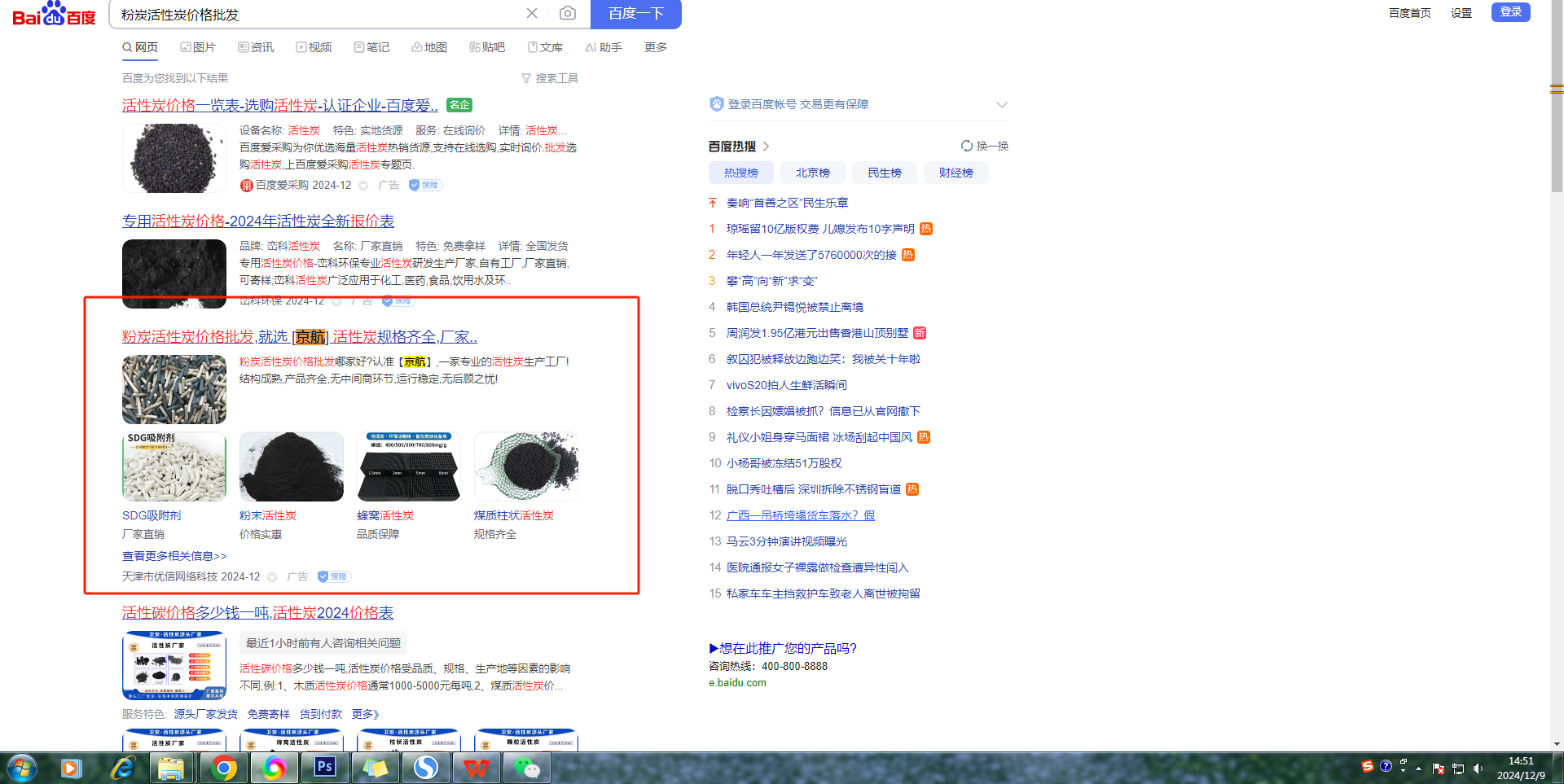Click 查看更多相关信息>> link
This screenshot has width=1564, height=784.
tap(174, 556)
